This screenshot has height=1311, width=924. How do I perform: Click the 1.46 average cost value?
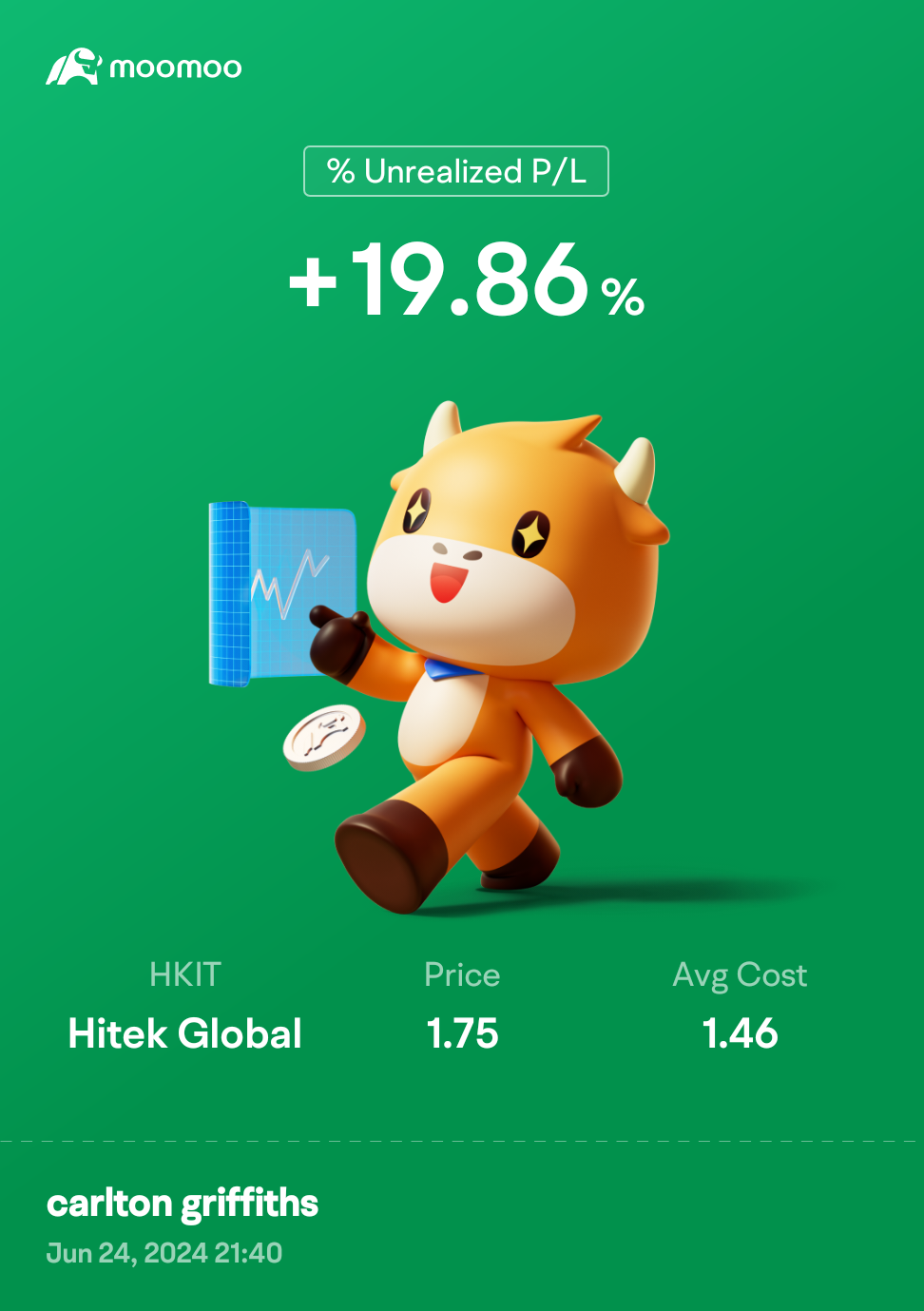[x=740, y=1033]
